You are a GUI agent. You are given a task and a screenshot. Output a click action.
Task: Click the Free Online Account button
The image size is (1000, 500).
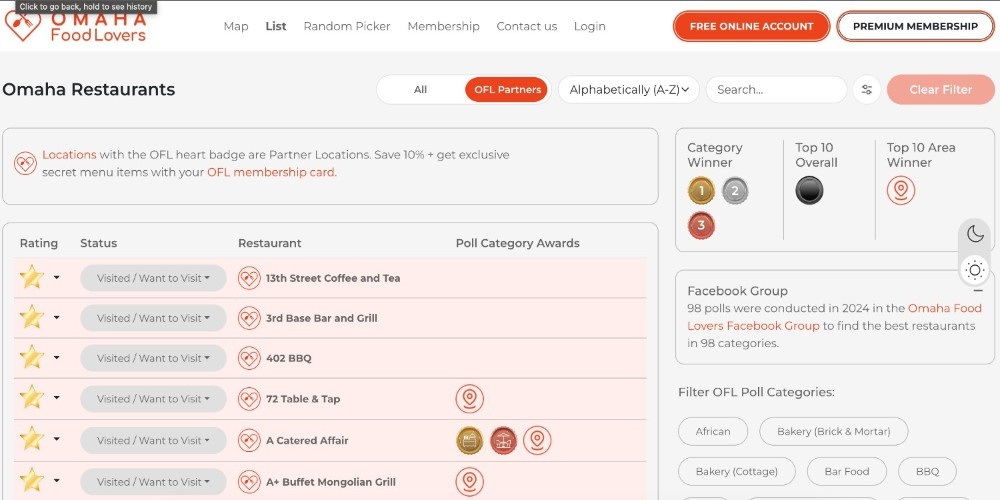tap(751, 26)
